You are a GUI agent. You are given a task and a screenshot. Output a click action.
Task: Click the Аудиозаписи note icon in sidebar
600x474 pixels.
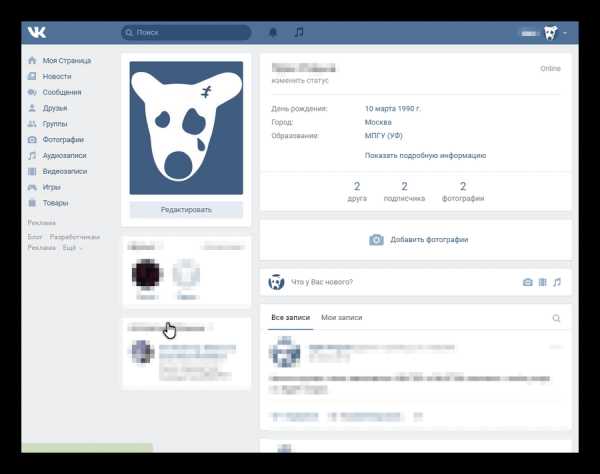(x=32, y=156)
